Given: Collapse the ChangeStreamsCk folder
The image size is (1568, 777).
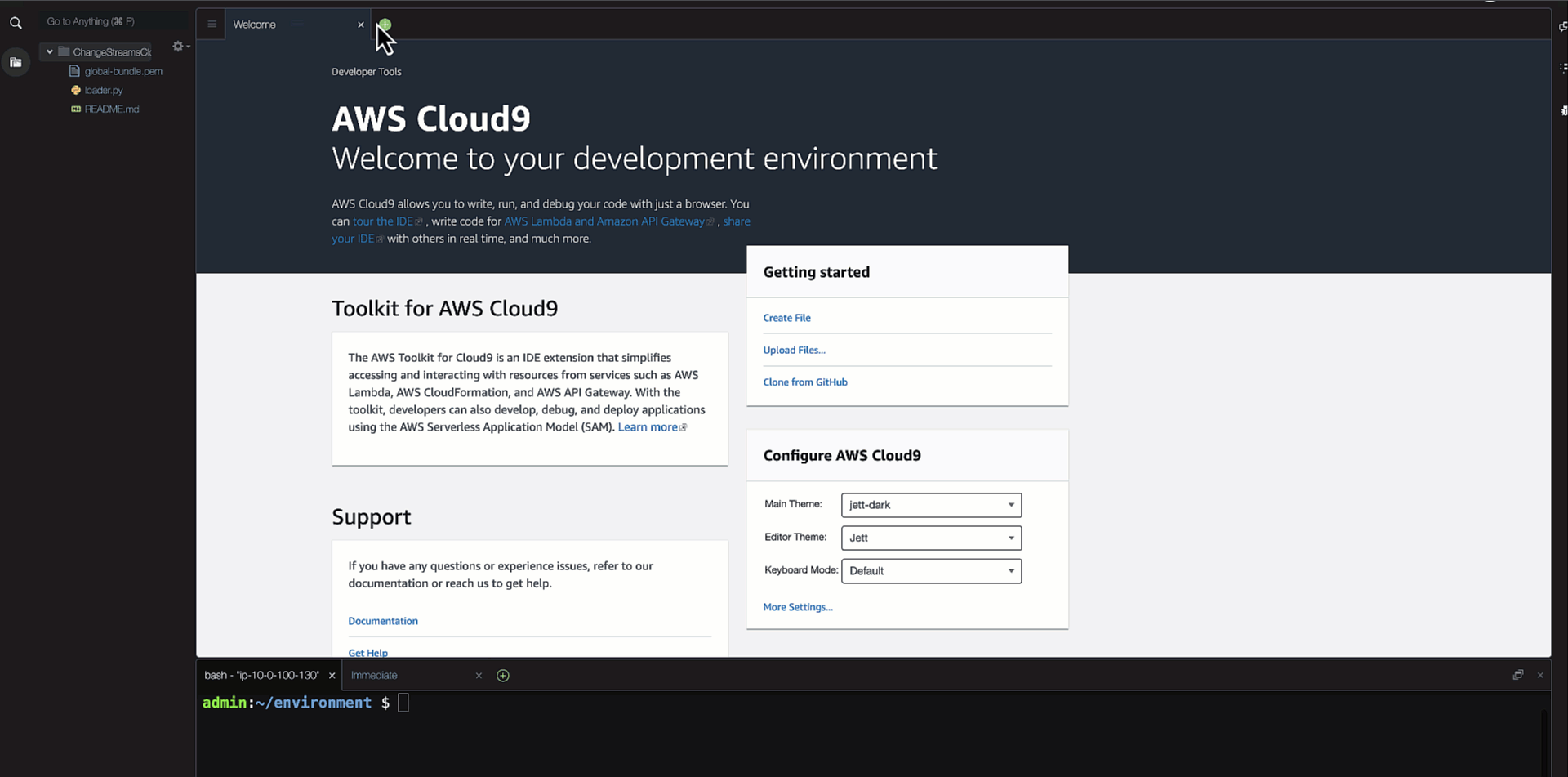Looking at the screenshot, I should [x=50, y=51].
